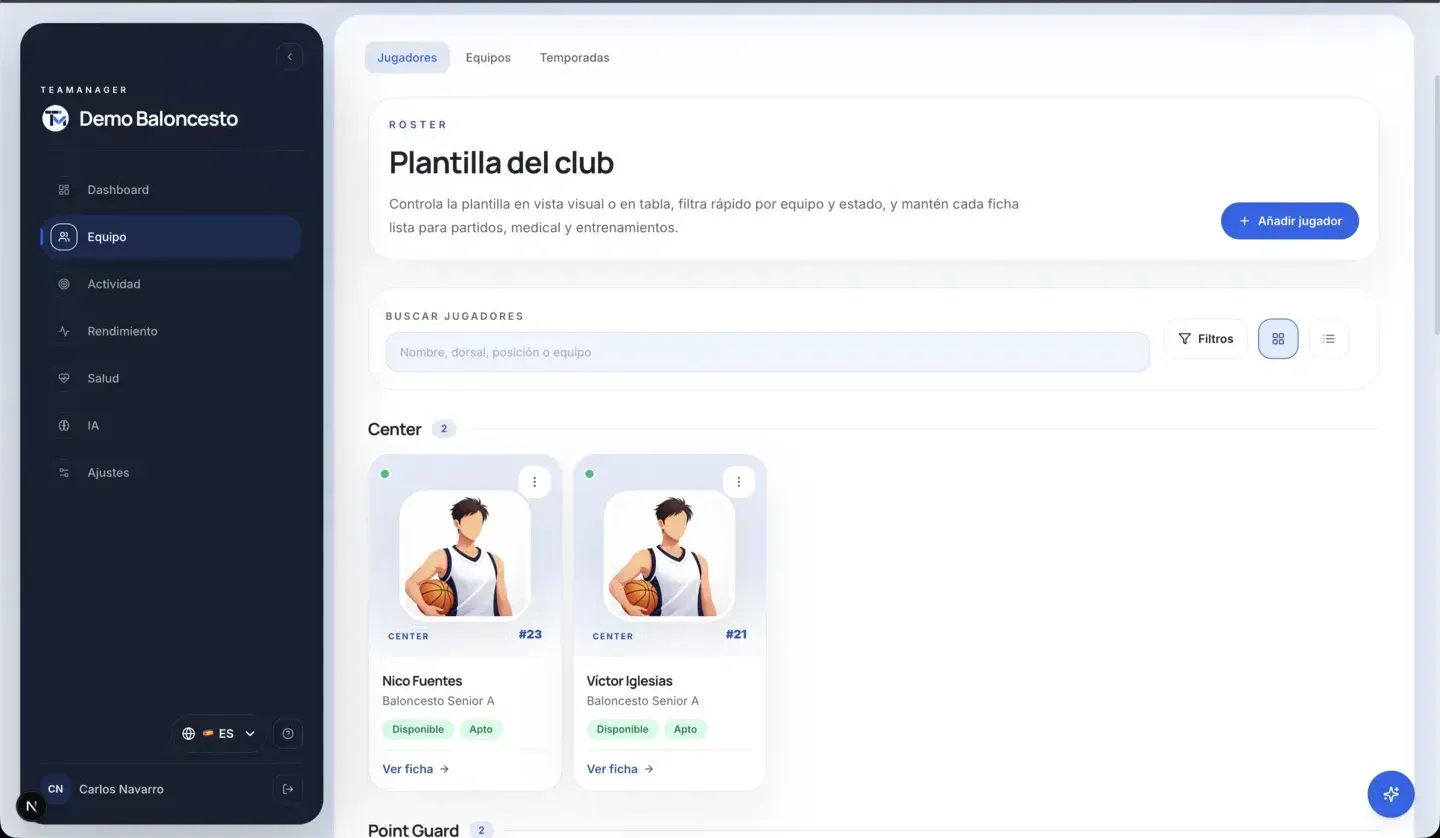Open the Dashboard icon in sidebar
The width and height of the screenshot is (1440, 838).
pyautogui.click(x=64, y=190)
